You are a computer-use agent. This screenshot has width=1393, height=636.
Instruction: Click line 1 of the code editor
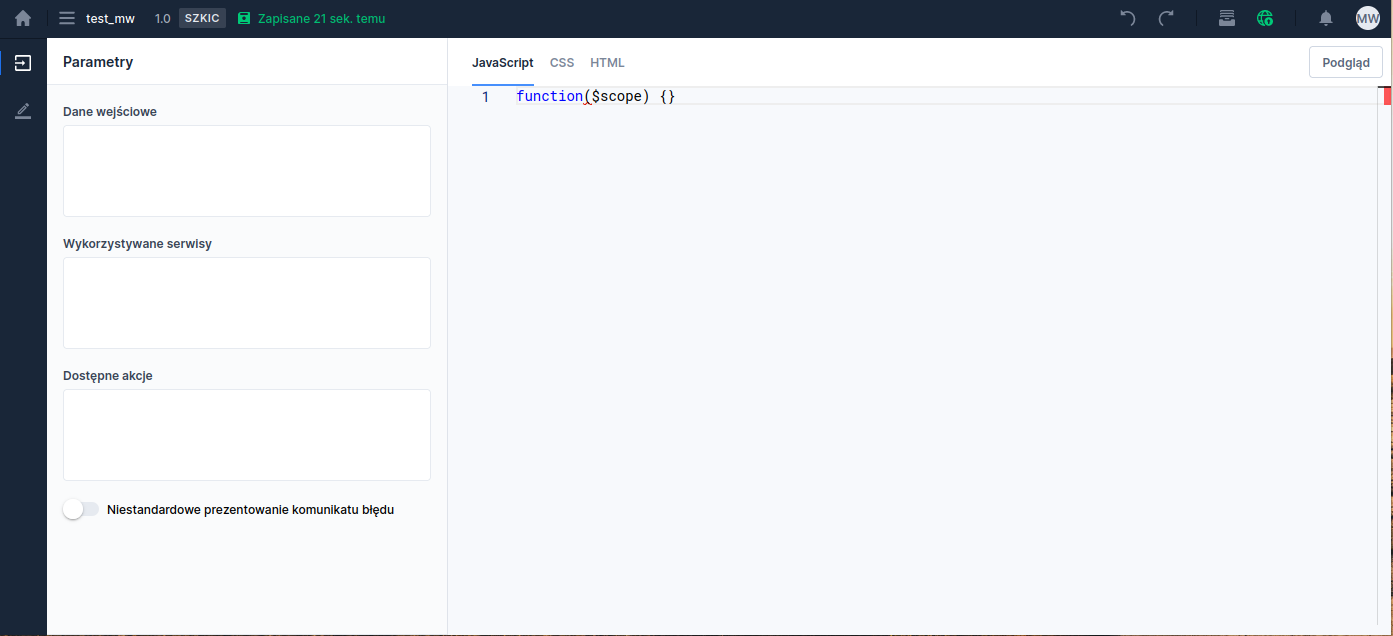[800, 97]
